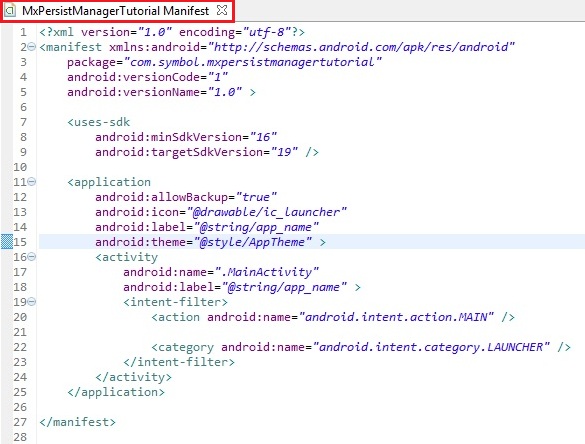
Task: Click the android.intent.category.LAUNCHER text
Action: [x=431, y=347]
